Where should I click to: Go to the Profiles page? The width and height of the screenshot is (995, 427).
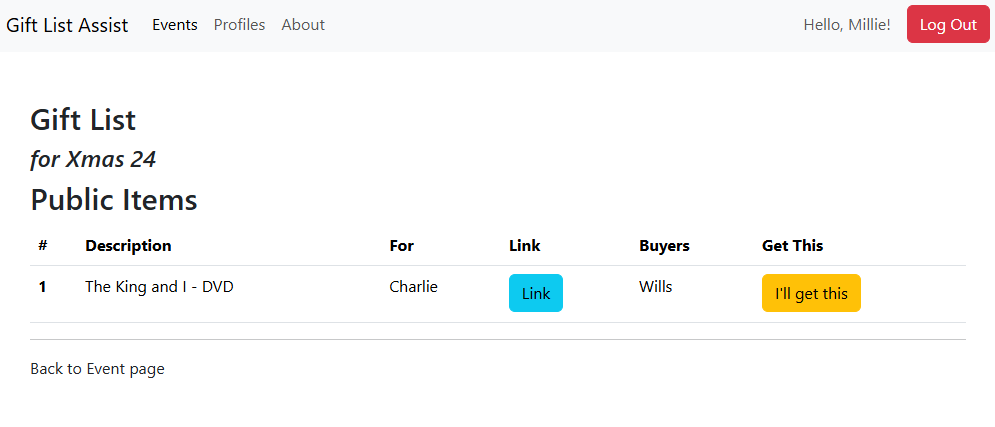(x=239, y=25)
